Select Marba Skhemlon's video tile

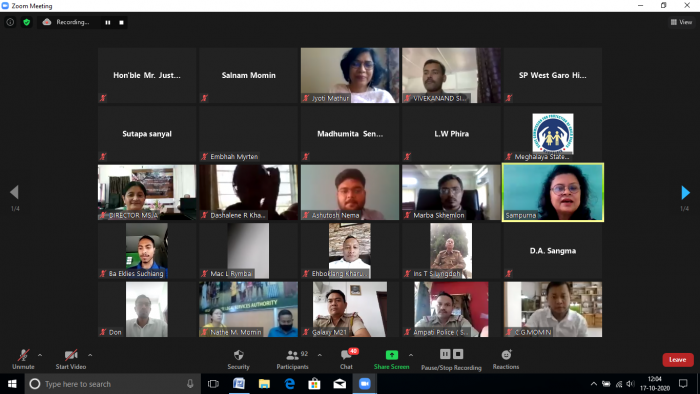[x=451, y=192]
